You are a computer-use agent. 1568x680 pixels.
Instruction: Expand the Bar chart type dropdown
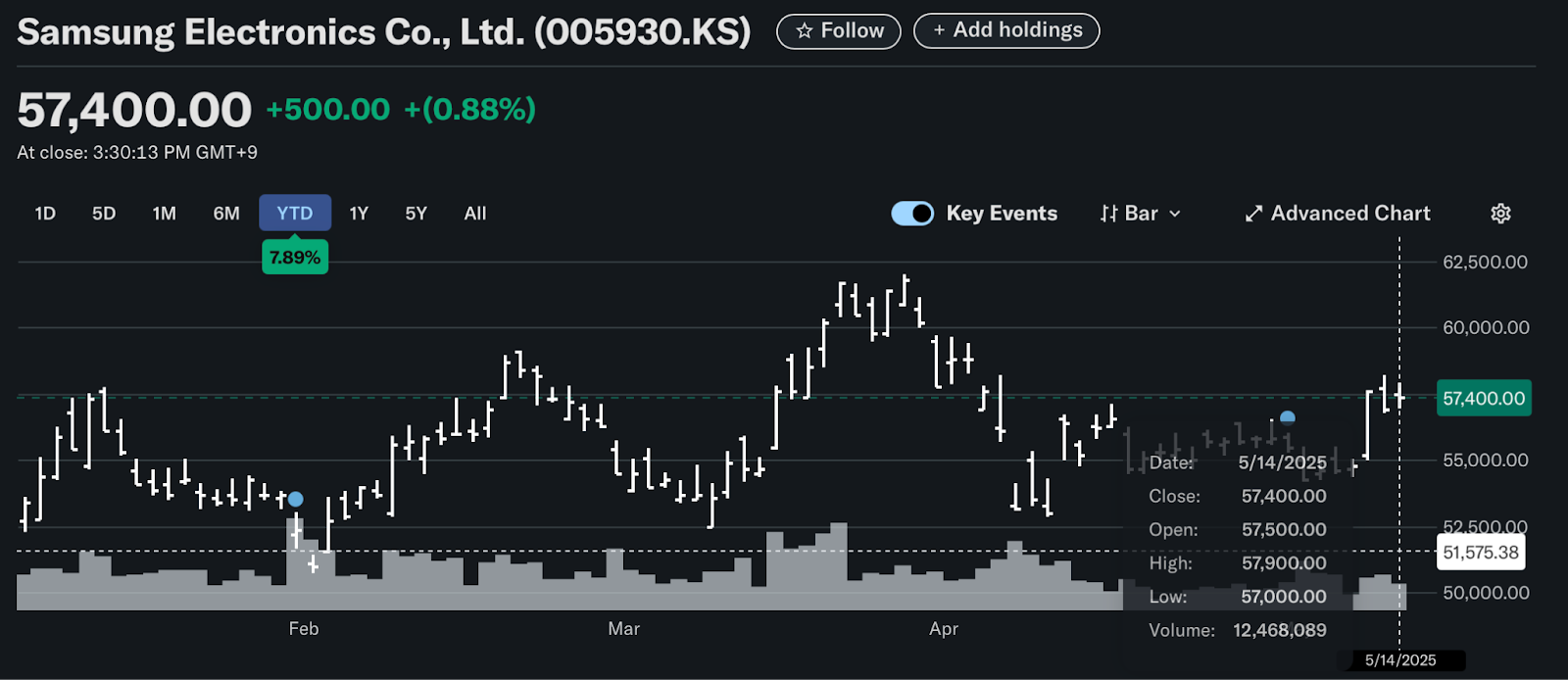click(x=1141, y=214)
